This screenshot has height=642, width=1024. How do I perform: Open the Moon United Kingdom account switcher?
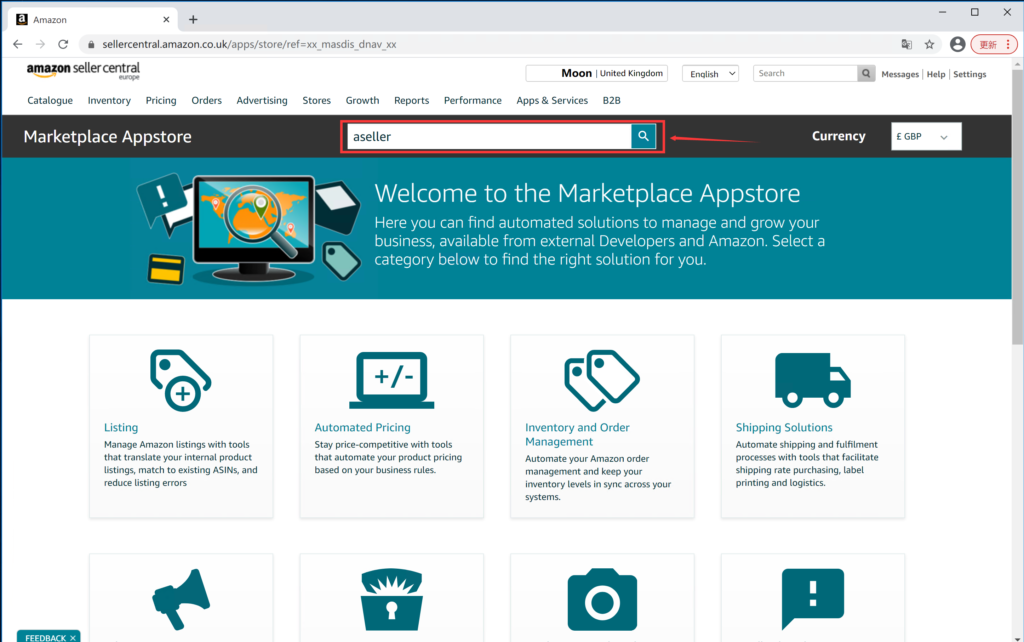tap(596, 73)
